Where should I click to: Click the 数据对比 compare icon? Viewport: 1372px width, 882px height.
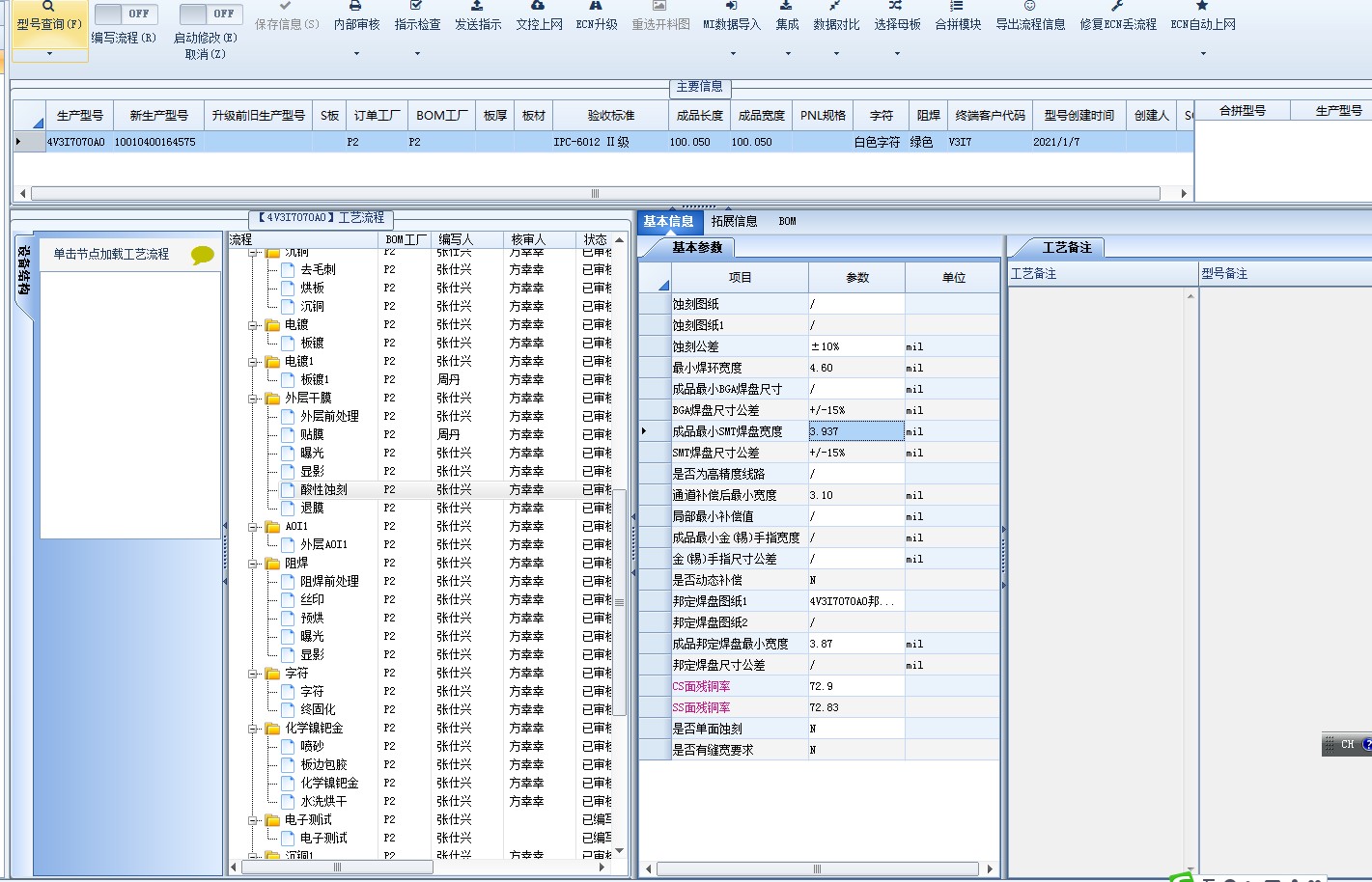(x=835, y=6)
